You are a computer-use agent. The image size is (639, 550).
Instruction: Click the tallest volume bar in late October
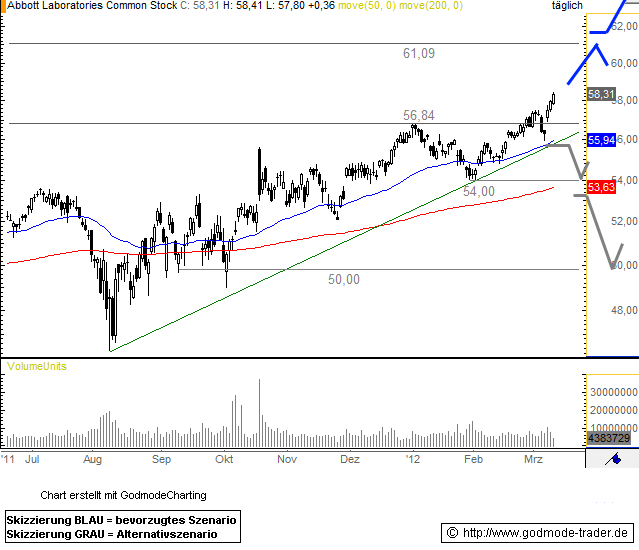point(260,413)
